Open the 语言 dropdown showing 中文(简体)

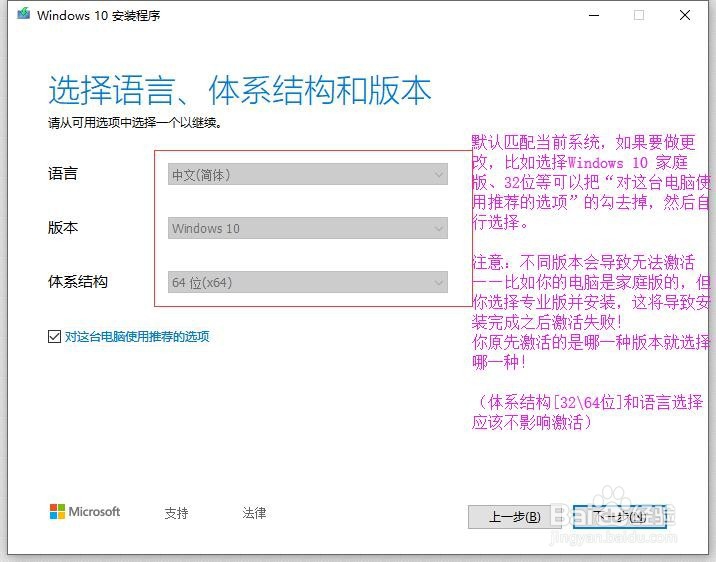[x=308, y=174]
